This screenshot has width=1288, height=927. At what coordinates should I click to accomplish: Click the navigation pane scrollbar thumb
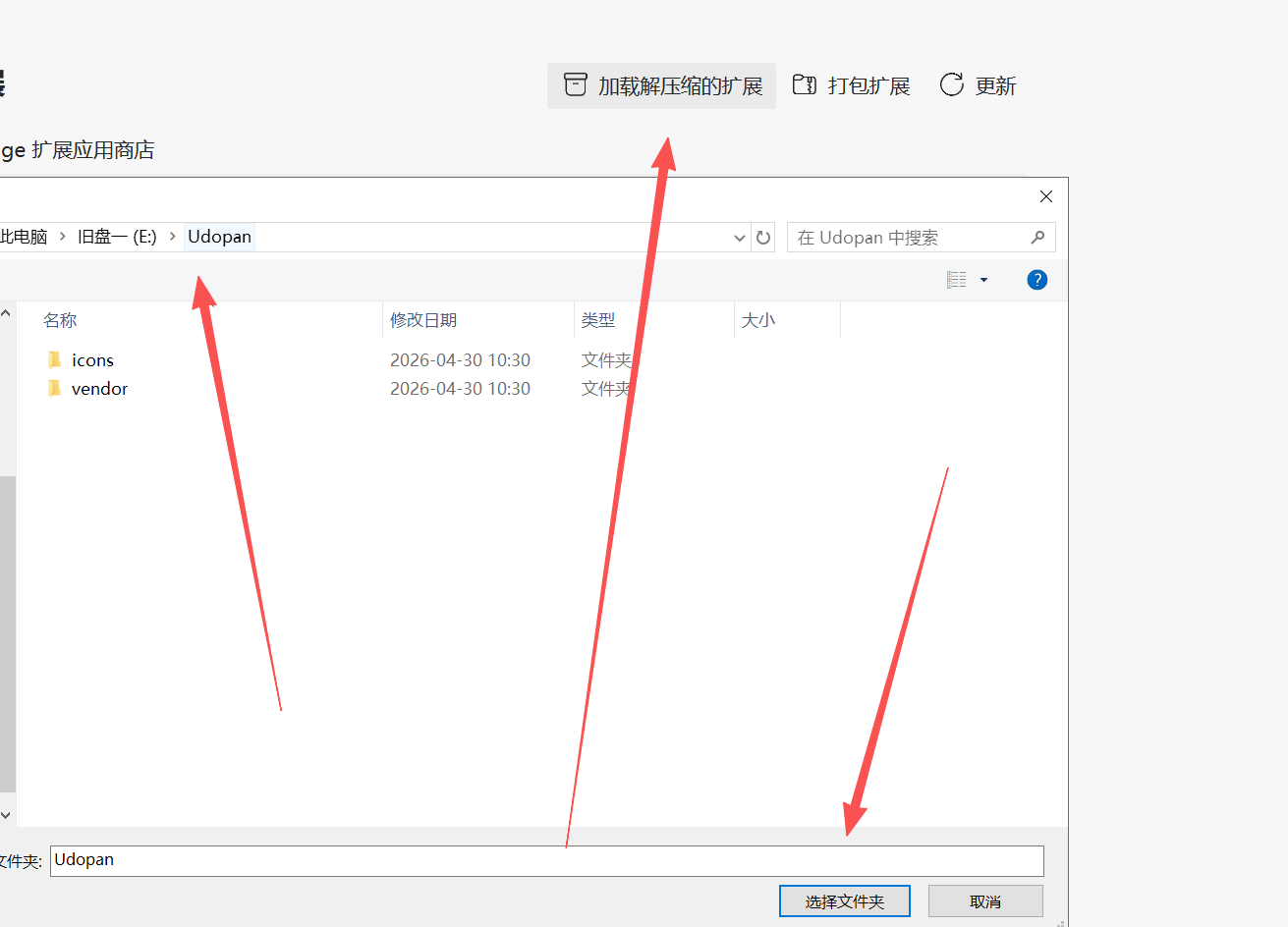(7, 628)
